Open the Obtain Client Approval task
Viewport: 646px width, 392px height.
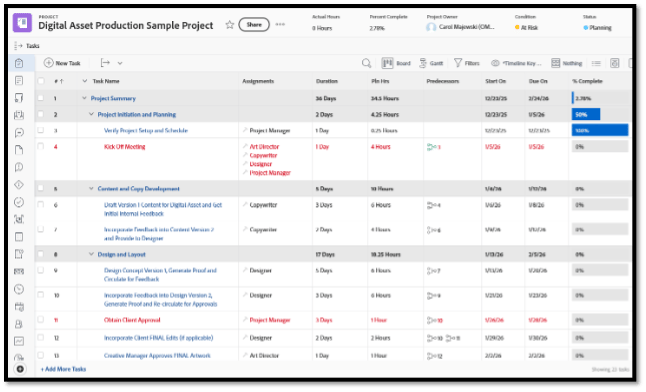[132, 320]
